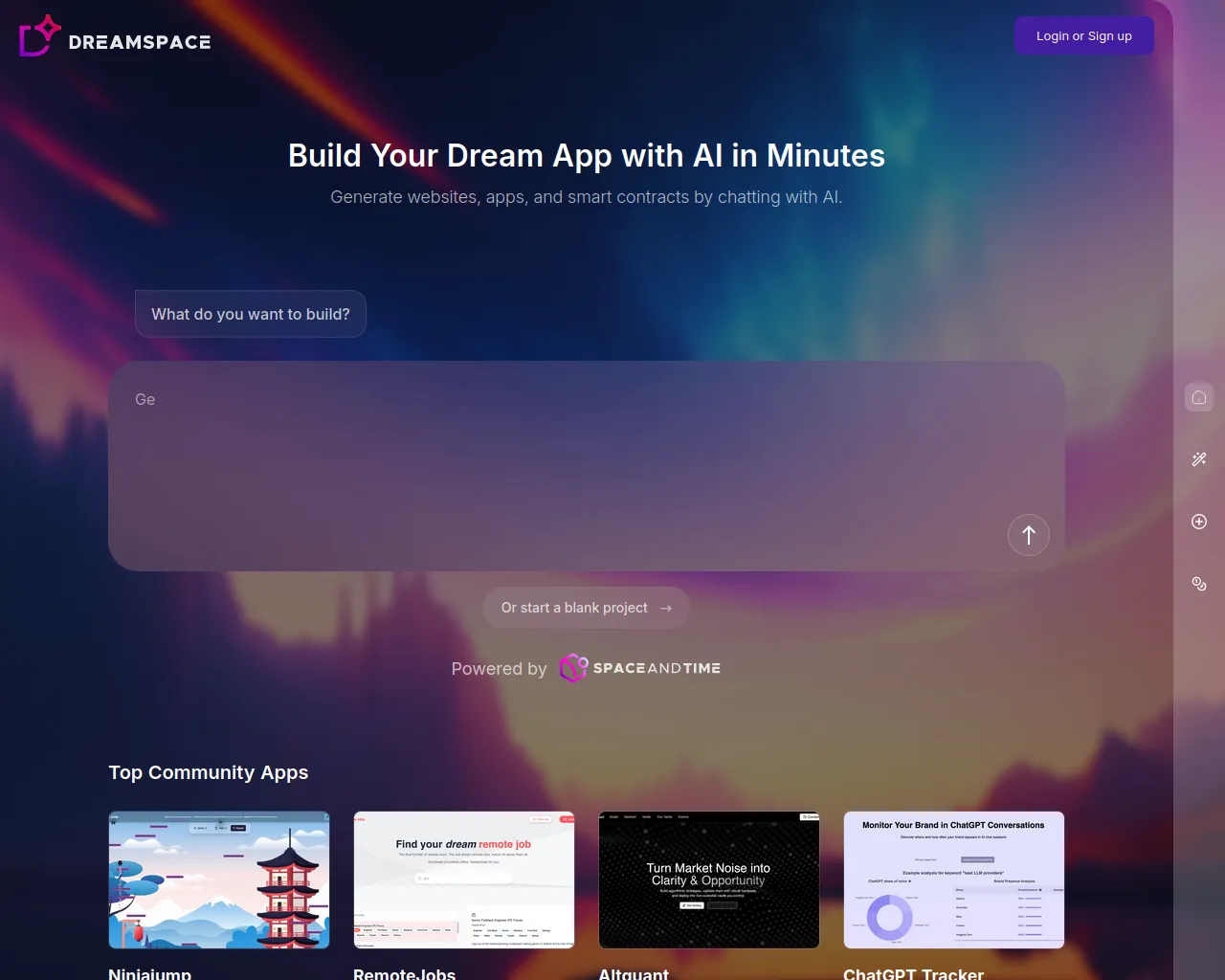Open the Altquant app thumbnail
This screenshot has height=980, width=1225.
tap(709, 880)
